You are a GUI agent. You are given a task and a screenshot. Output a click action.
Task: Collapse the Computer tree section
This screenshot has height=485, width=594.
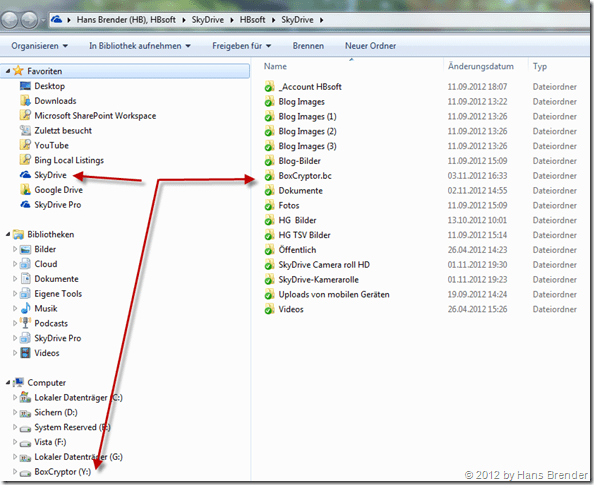8,383
